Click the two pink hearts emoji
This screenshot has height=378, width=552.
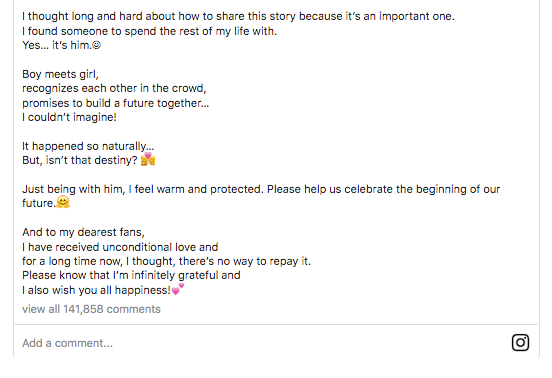coord(178,289)
